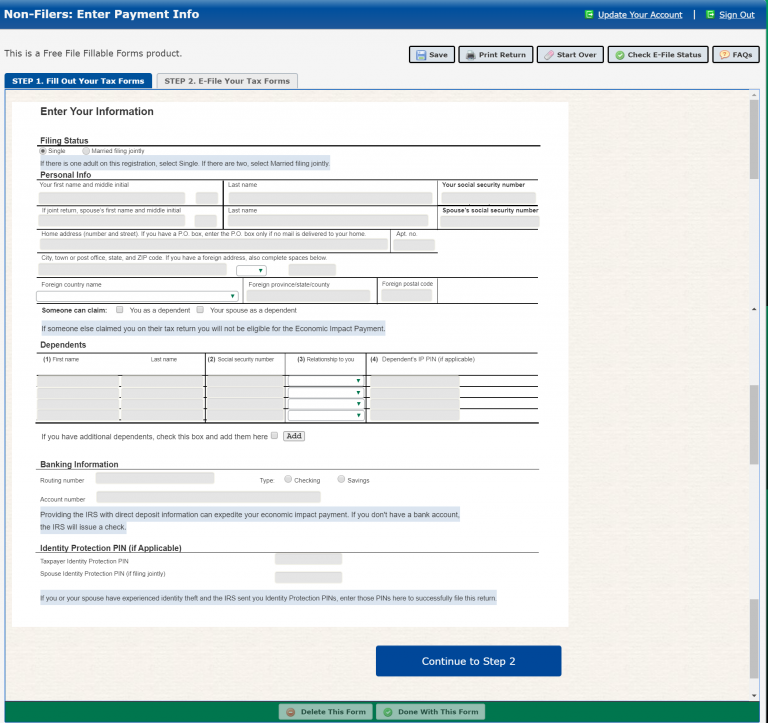Click Continue to Step 2 button

[468, 661]
